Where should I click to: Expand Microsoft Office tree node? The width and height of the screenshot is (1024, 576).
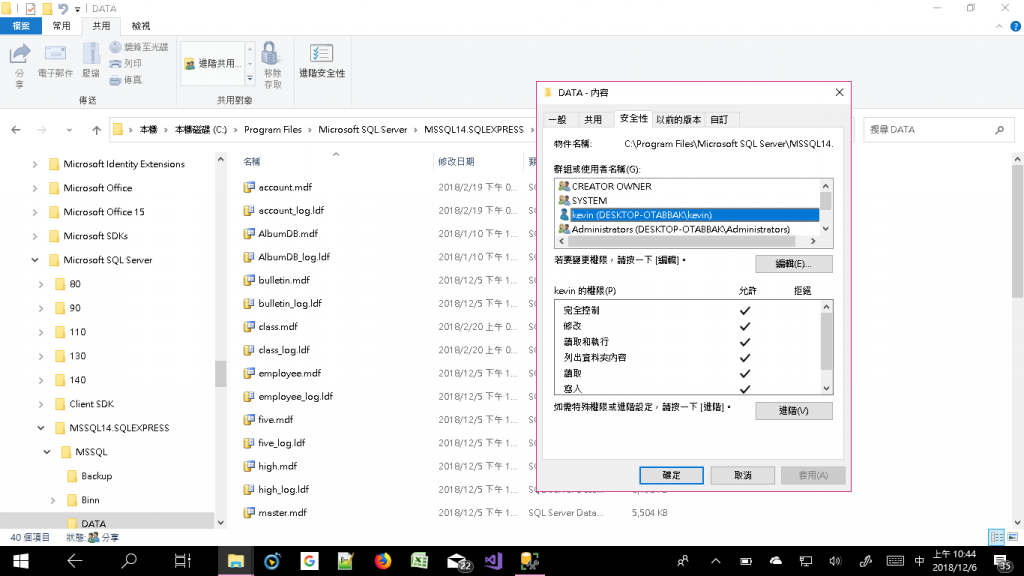pos(35,188)
